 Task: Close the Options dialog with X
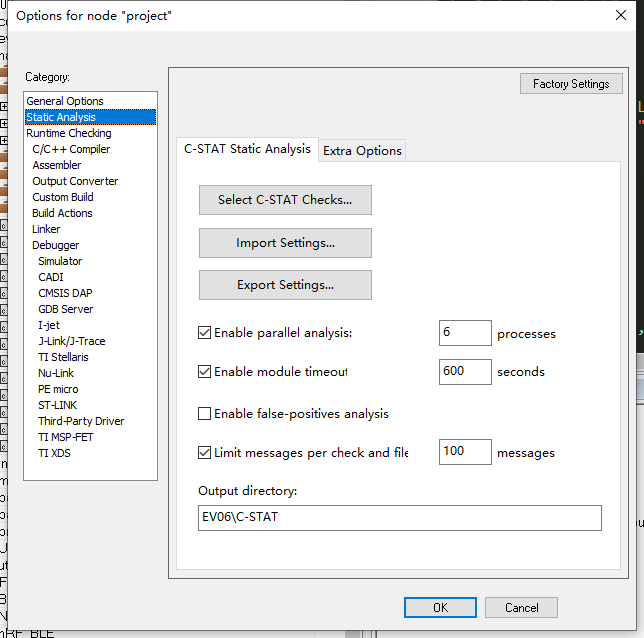click(x=620, y=14)
